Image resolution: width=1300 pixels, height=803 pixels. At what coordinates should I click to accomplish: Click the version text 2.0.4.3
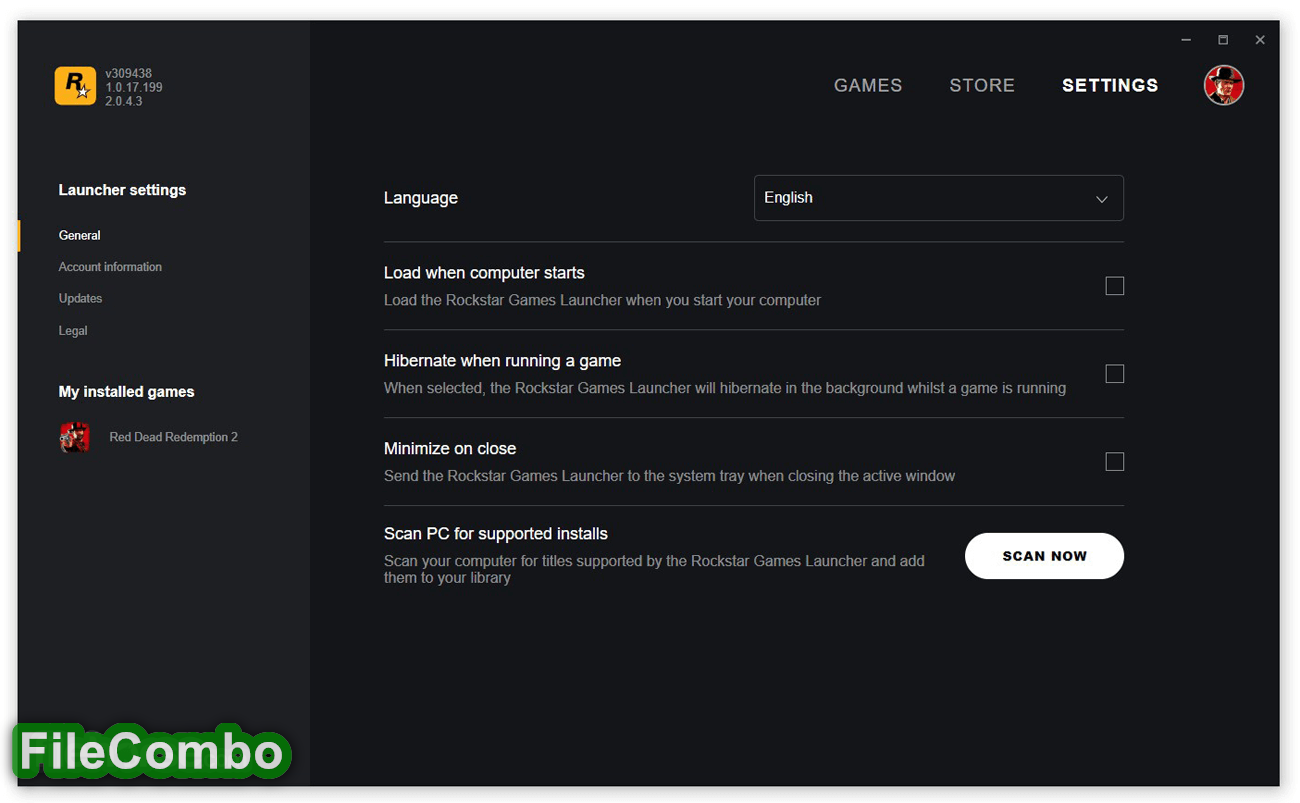(124, 102)
